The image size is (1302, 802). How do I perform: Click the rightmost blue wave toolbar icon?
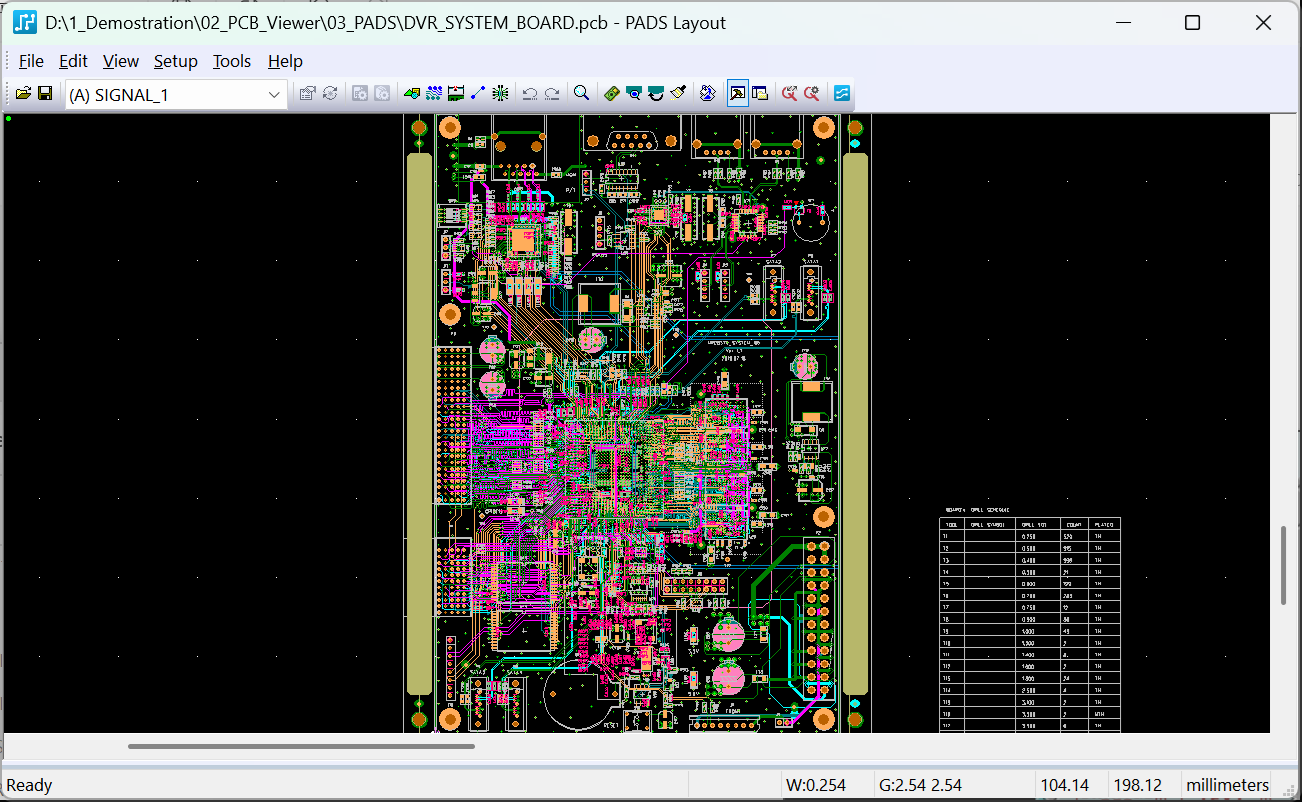tap(841, 94)
